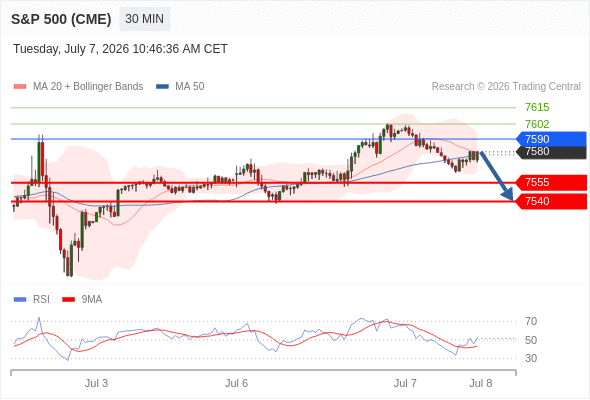Image resolution: width=590 pixels, height=400 pixels.
Task: Click the S&P 500 (CME) title
Action: (x=61, y=19)
